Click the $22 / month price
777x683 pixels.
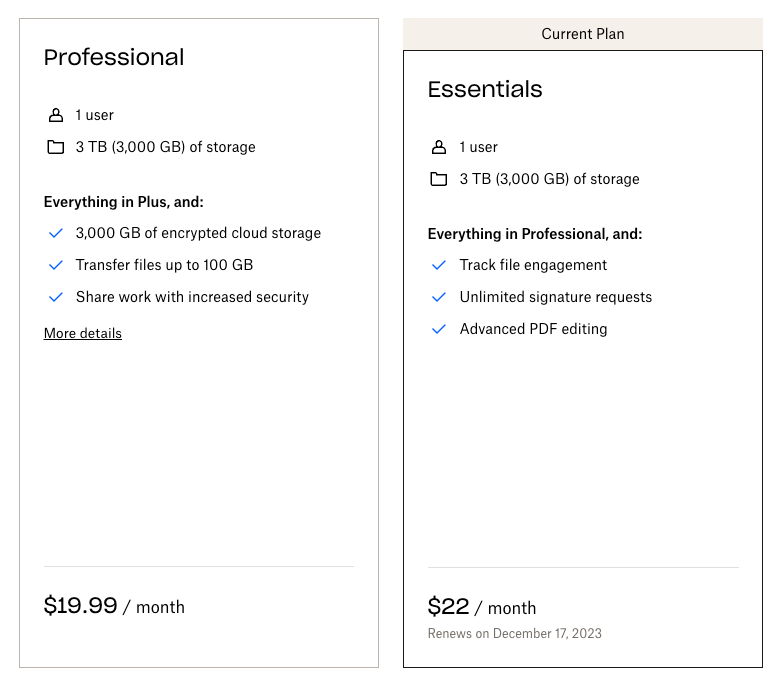(482, 607)
